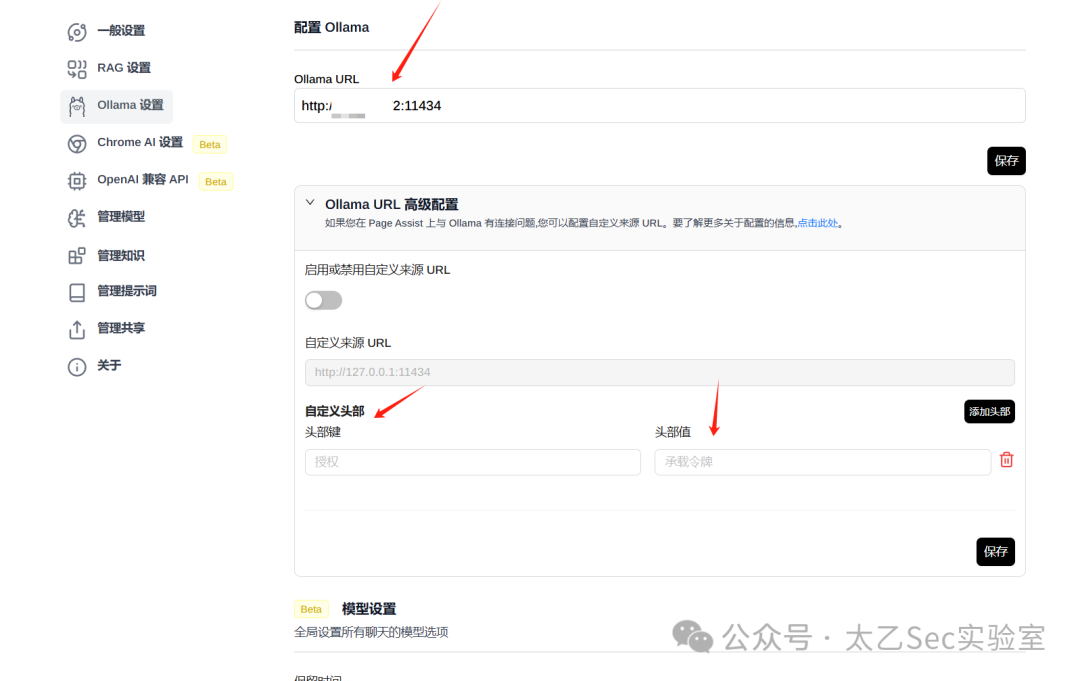Click the 配置 Ollama heading
Image resolution: width=1080 pixels, height=681 pixels.
click(x=331, y=28)
